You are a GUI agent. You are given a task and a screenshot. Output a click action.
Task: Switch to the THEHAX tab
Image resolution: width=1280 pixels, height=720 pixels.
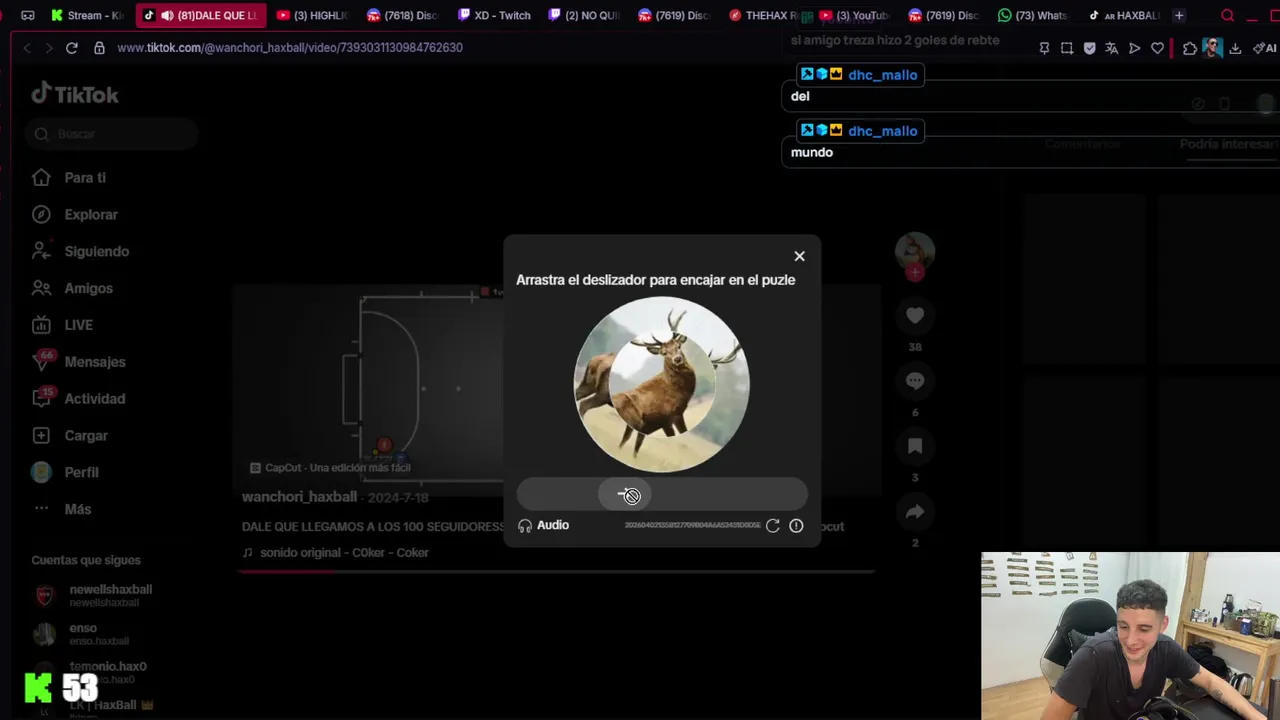tap(764, 15)
